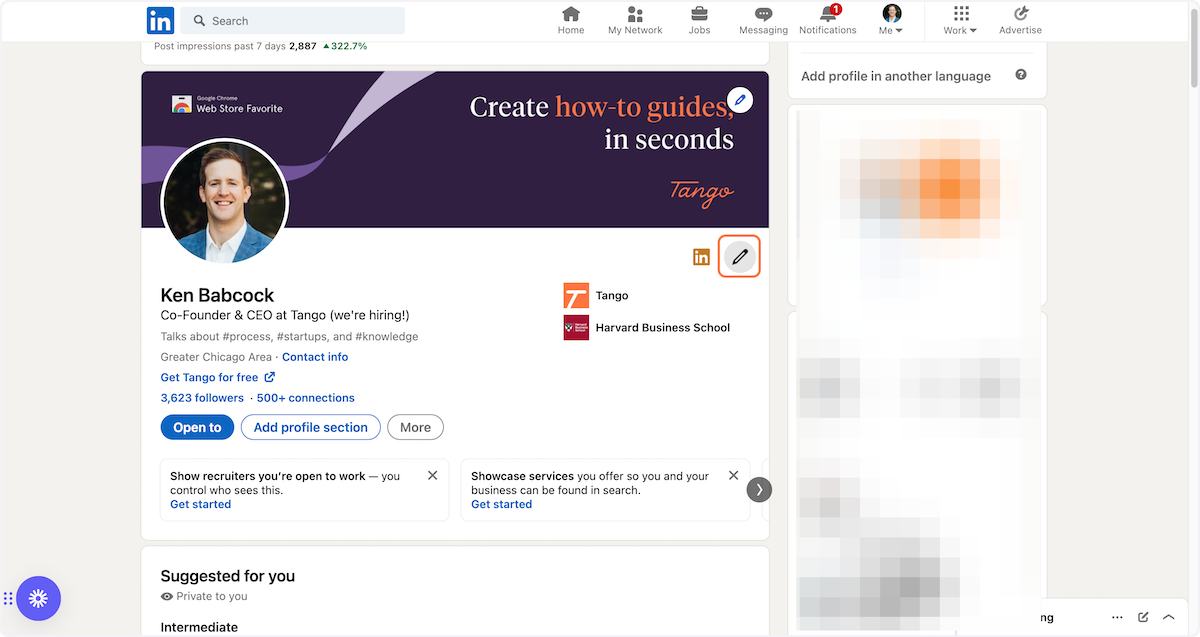The width and height of the screenshot is (1200, 637).
Task: Edit the banner image using the pencil icon
Action: pos(740,99)
